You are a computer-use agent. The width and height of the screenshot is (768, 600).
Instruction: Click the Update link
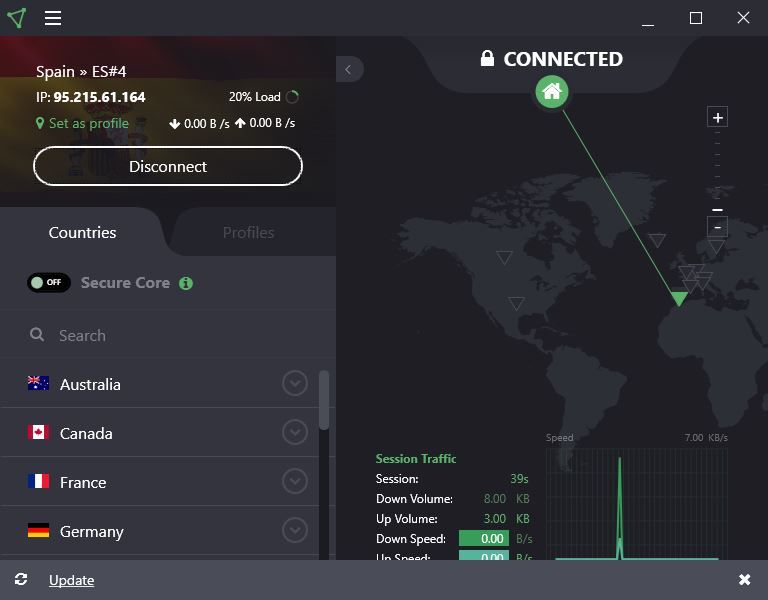pos(71,580)
